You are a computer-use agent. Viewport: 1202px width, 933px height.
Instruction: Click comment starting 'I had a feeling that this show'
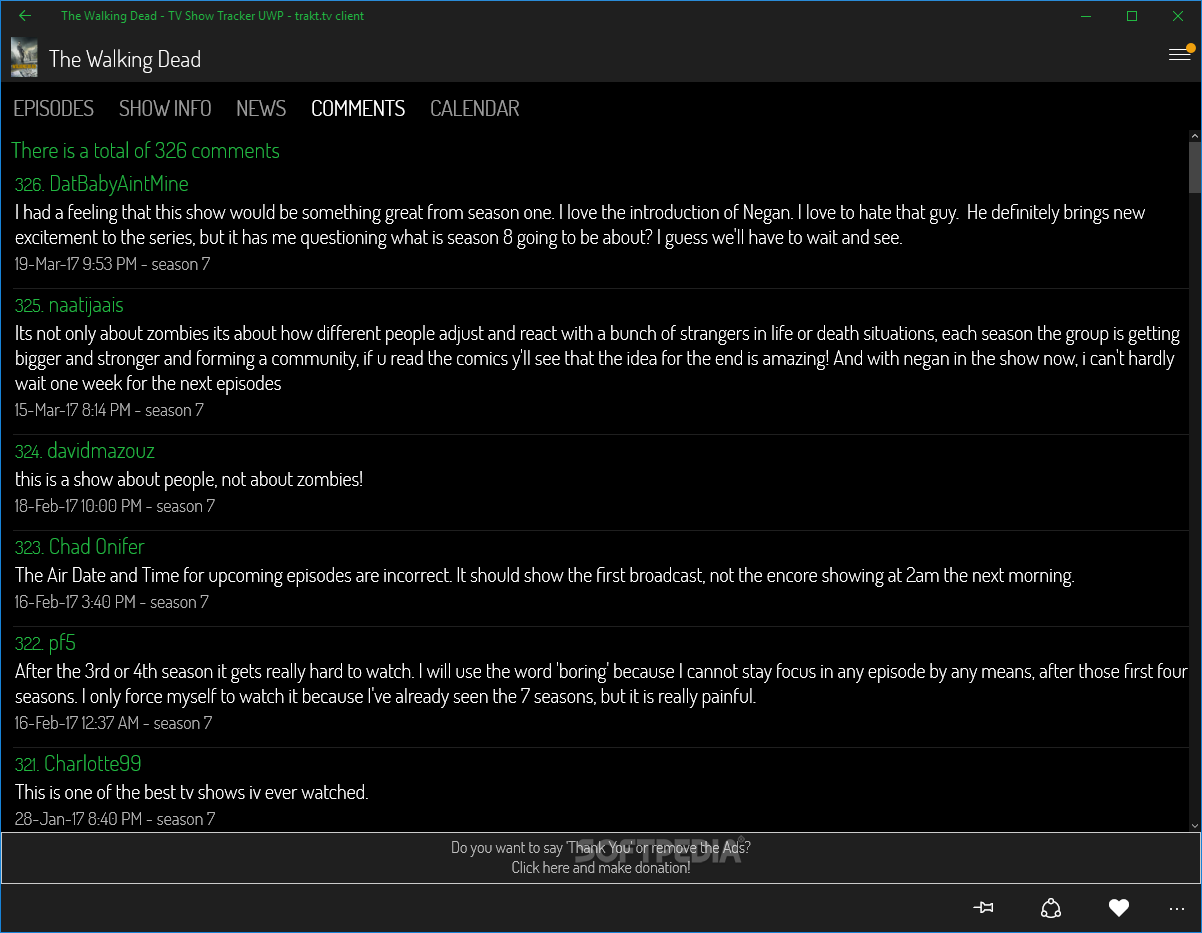(580, 224)
